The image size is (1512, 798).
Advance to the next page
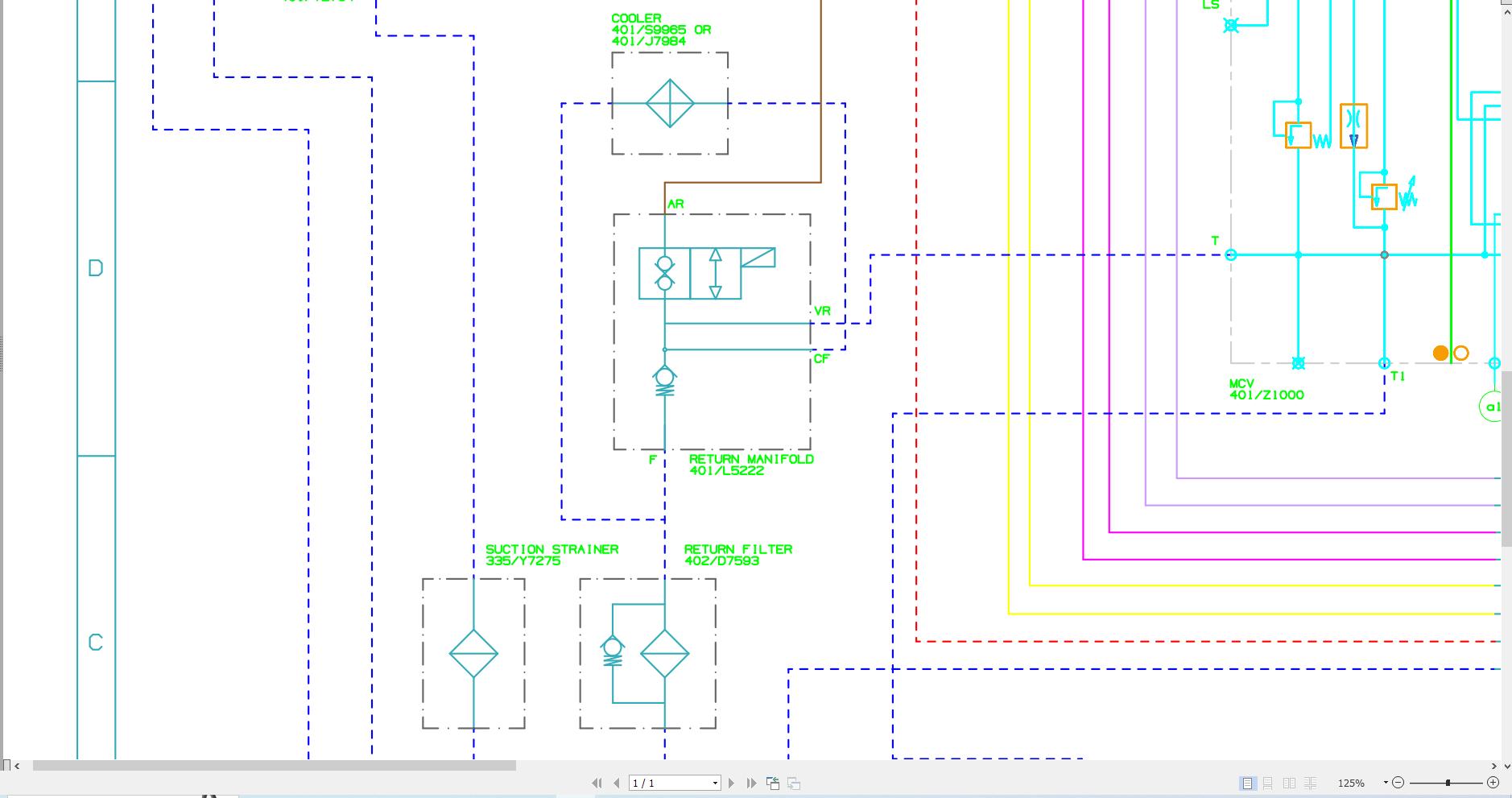coord(732,783)
